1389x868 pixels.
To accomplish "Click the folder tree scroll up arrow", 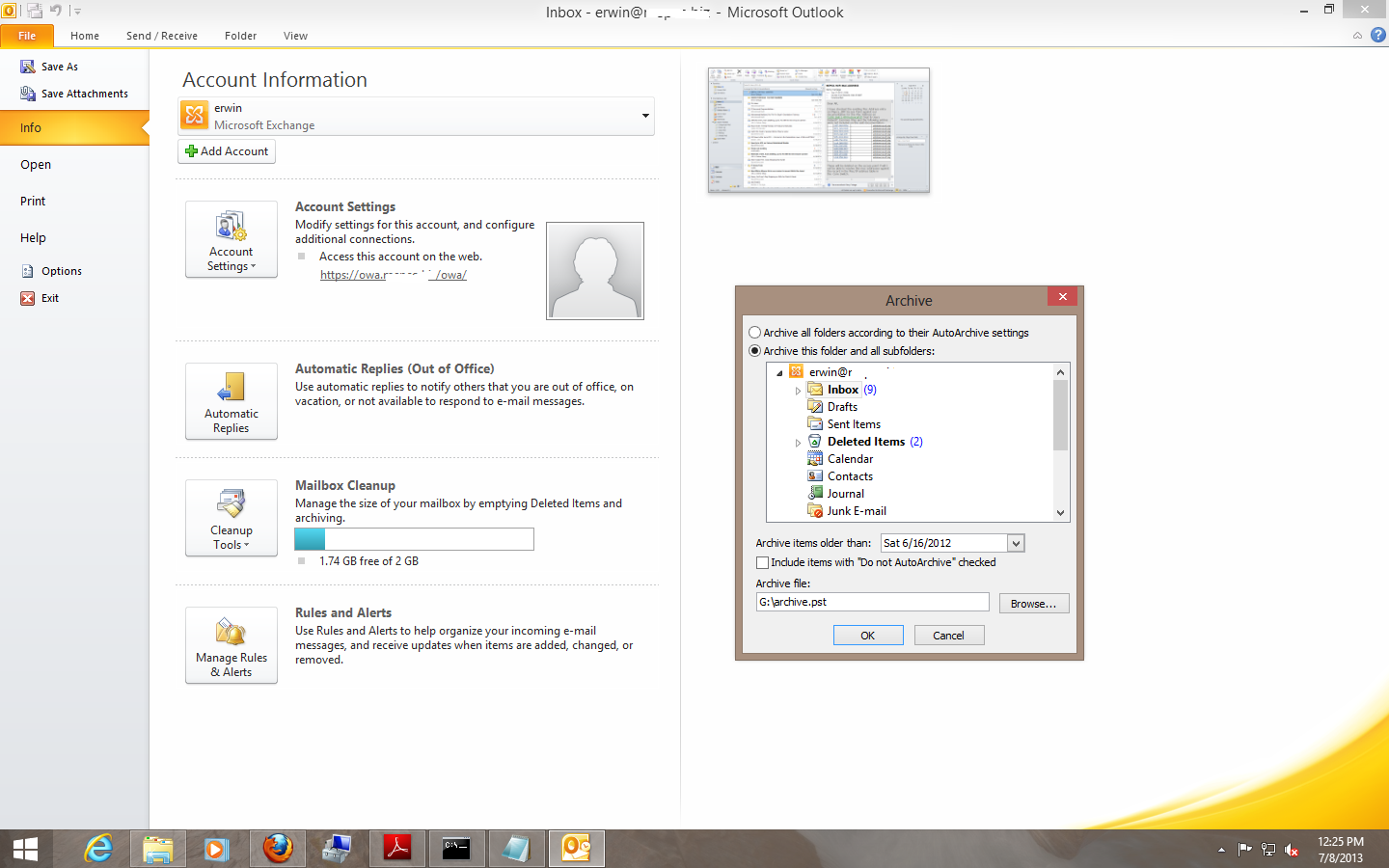I will pos(1060,372).
